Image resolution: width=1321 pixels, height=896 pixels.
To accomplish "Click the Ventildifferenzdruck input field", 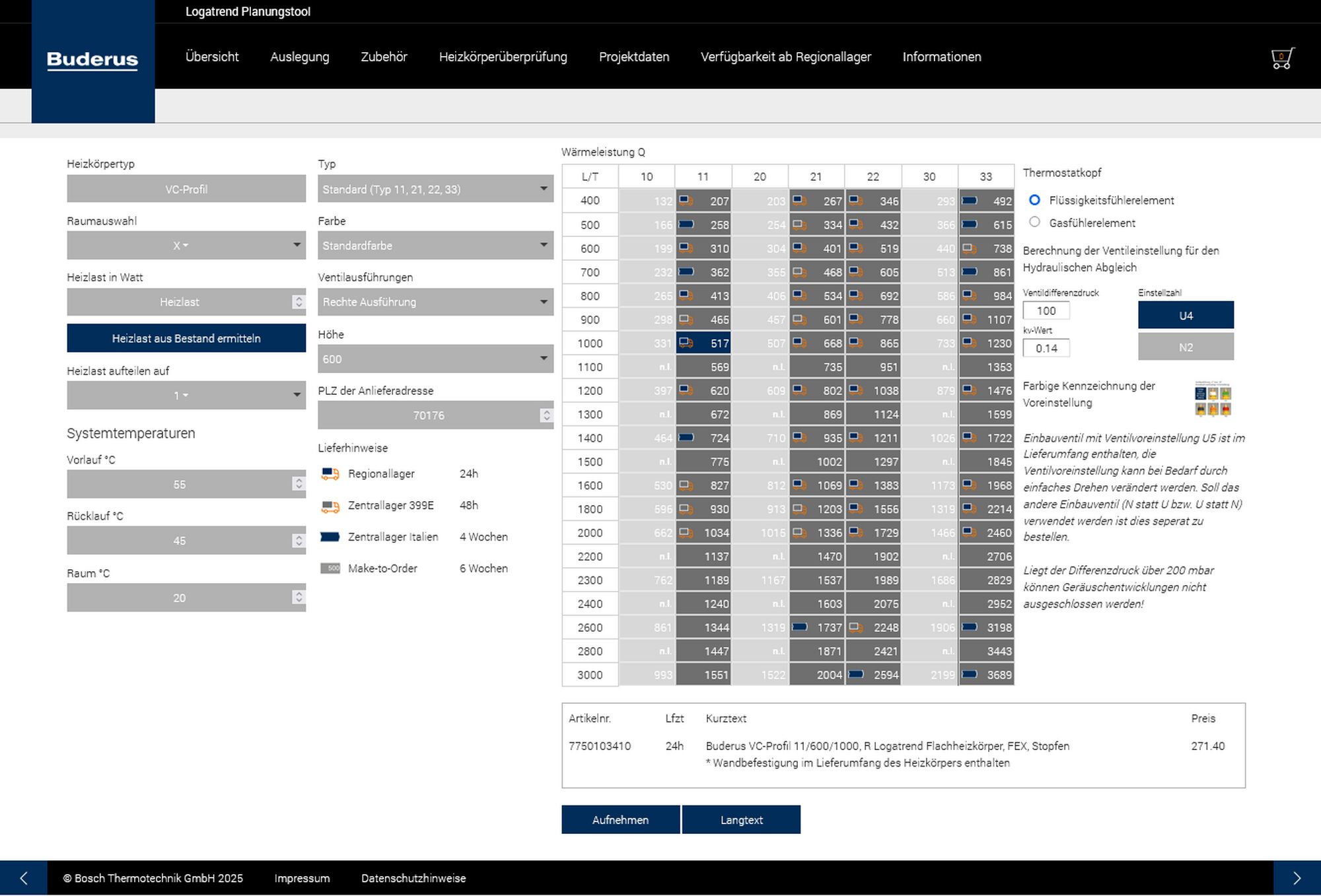I will (x=1046, y=310).
